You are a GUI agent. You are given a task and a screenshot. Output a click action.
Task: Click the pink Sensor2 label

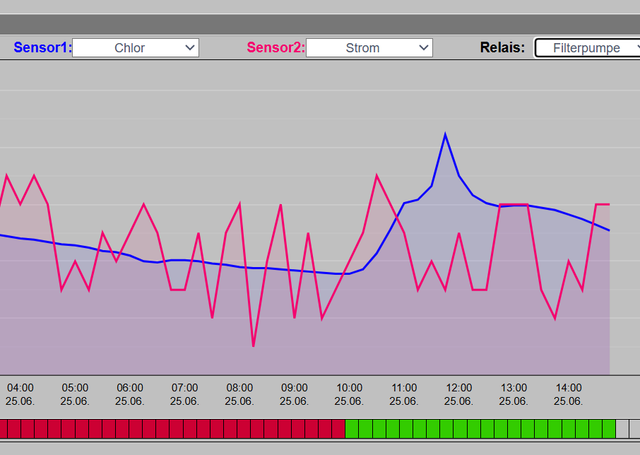(x=276, y=47)
